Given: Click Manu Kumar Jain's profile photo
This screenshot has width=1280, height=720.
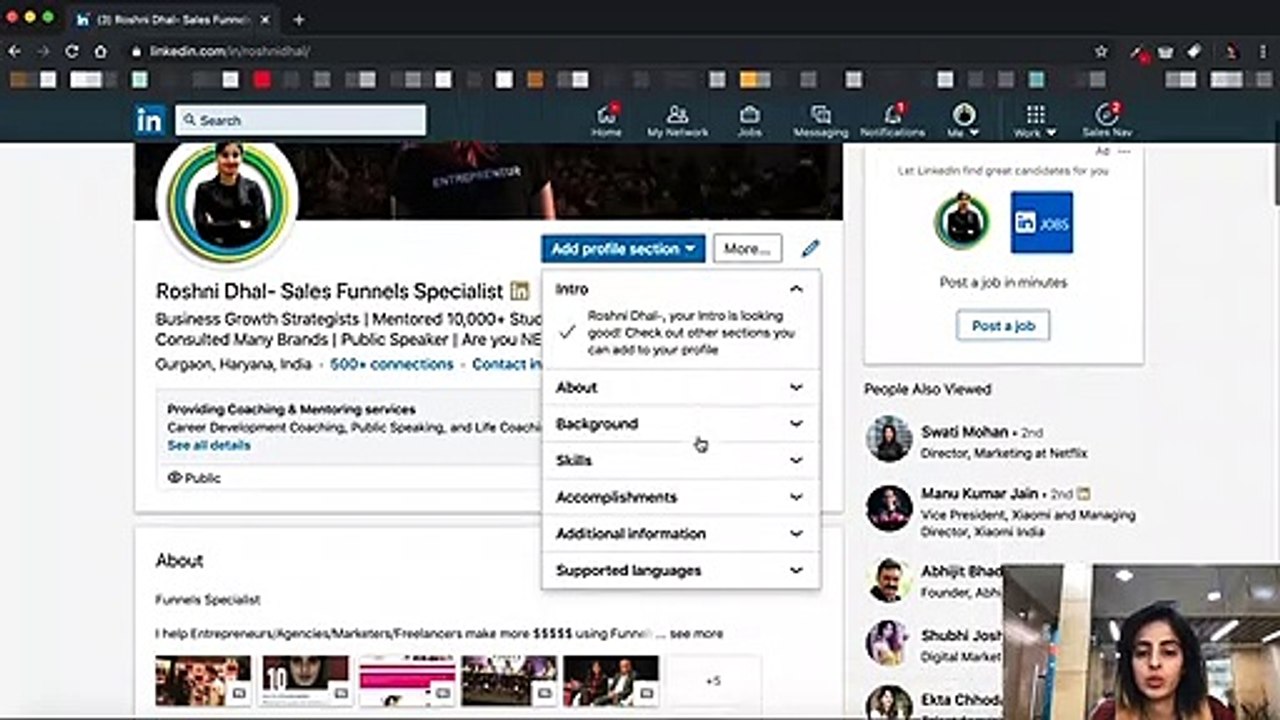Looking at the screenshot, I should (x=889, y=508).
